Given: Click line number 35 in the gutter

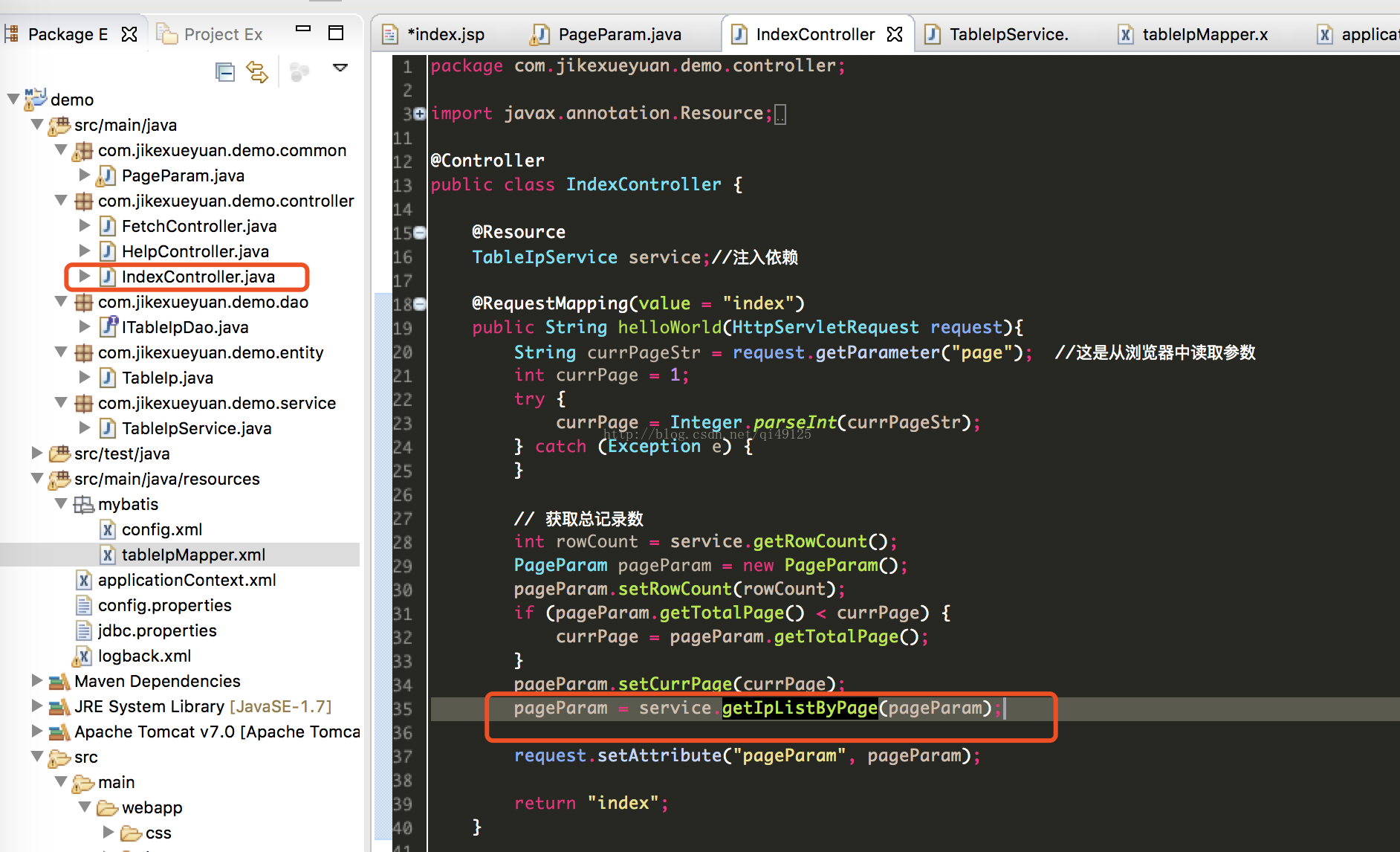Looking at the screenshot, I should pos(402,709).
